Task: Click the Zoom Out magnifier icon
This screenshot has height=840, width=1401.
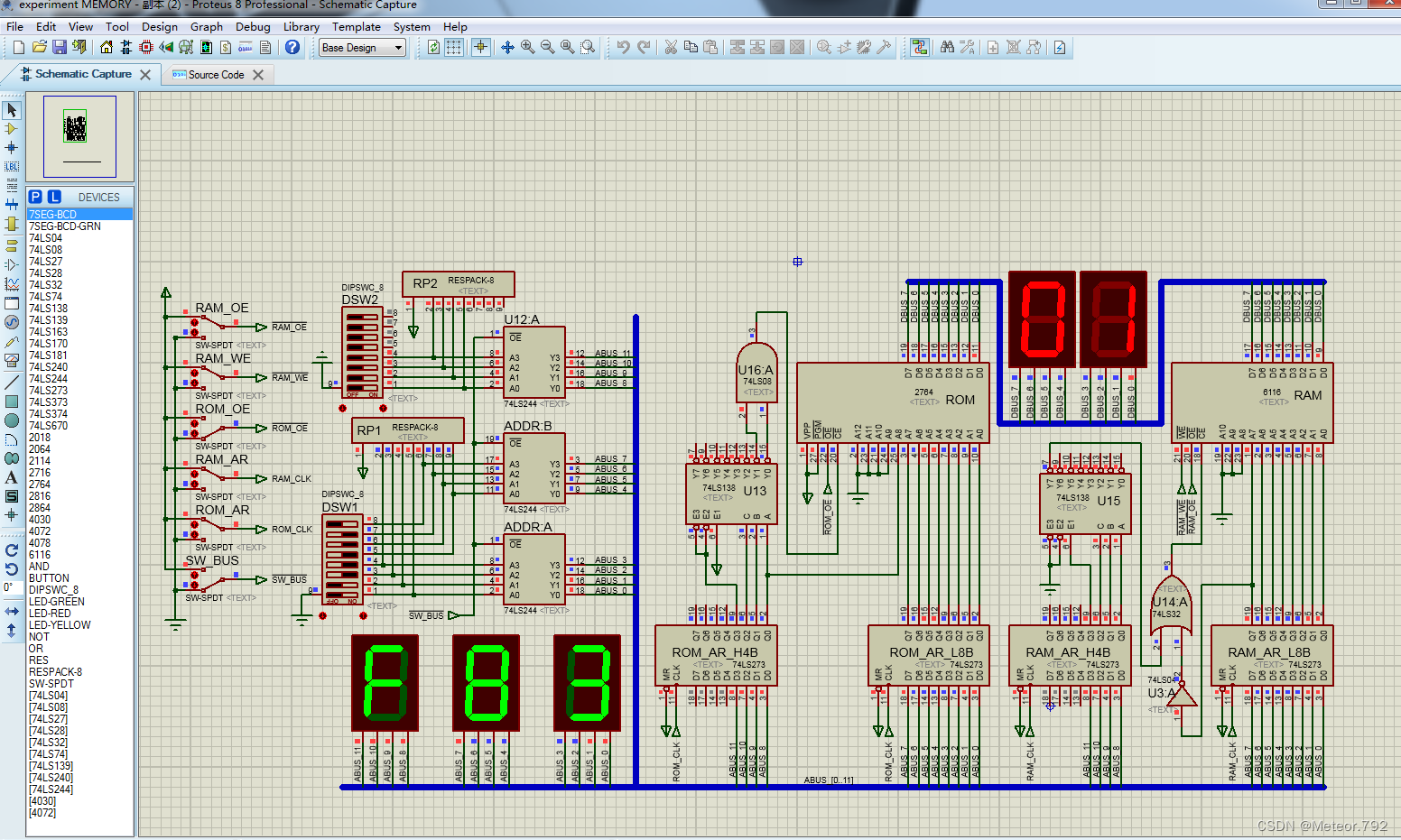Action: coord(547,47)
